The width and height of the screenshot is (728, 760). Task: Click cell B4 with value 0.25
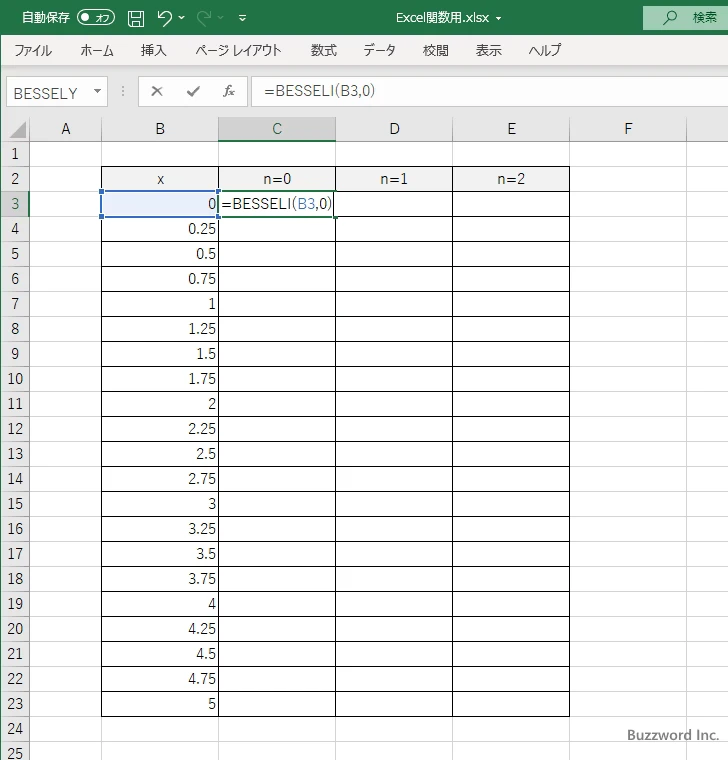point(160,229)
